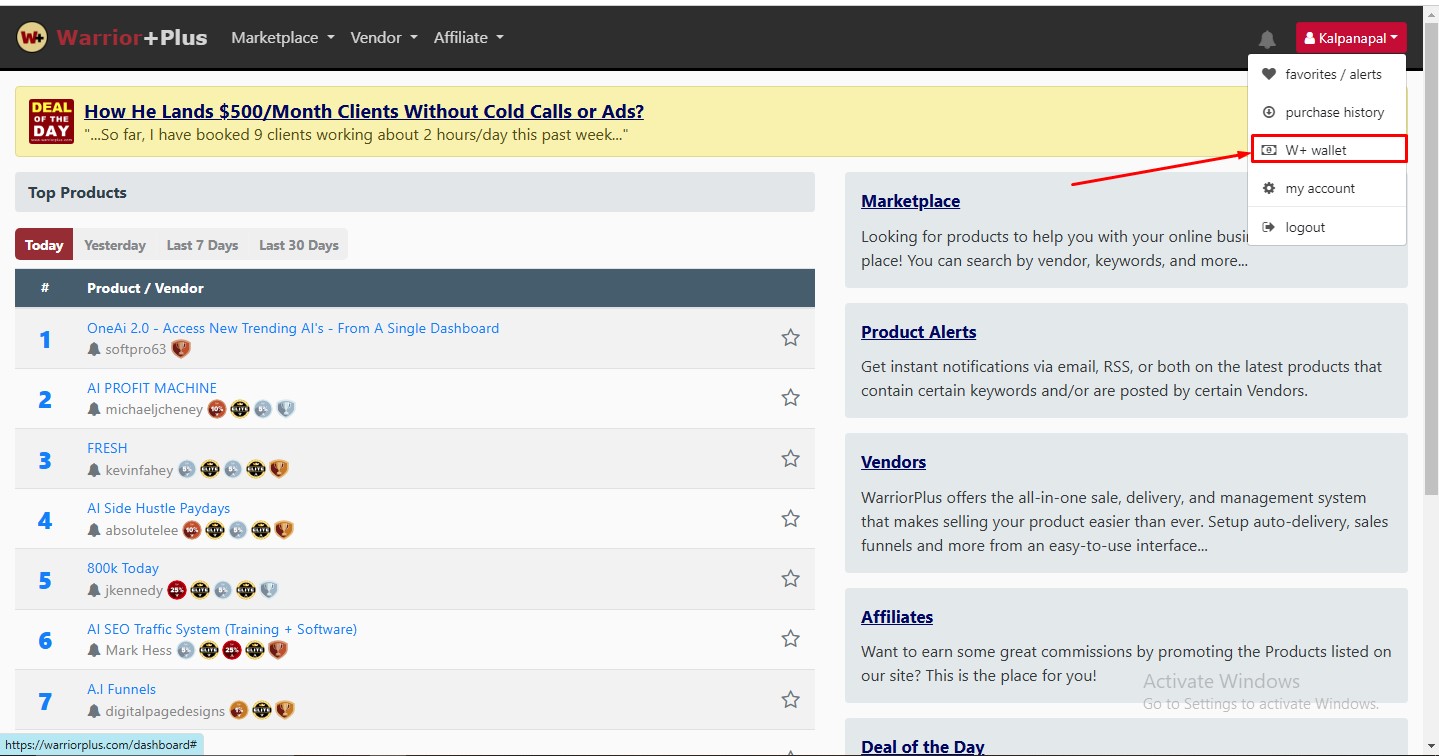Favorite OneAi 2.0 with its star

[790, 338]
